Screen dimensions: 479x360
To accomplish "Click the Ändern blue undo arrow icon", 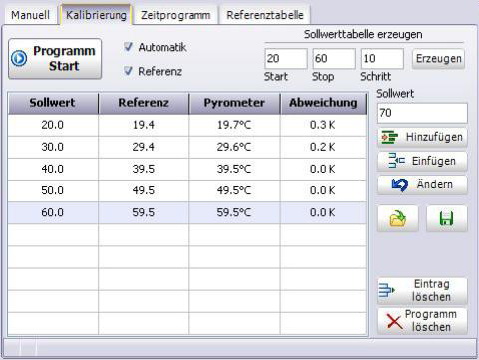I will pos(400,184).
